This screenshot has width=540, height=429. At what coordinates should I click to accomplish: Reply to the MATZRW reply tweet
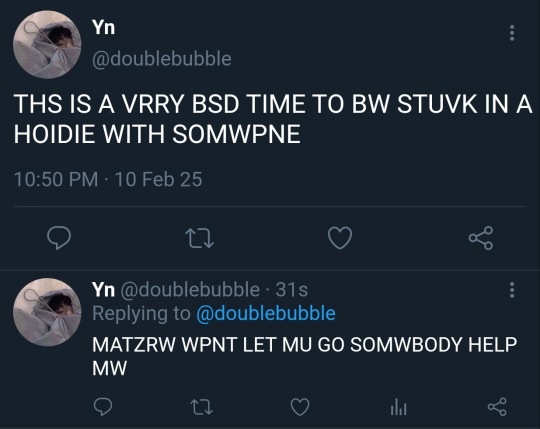103,407
